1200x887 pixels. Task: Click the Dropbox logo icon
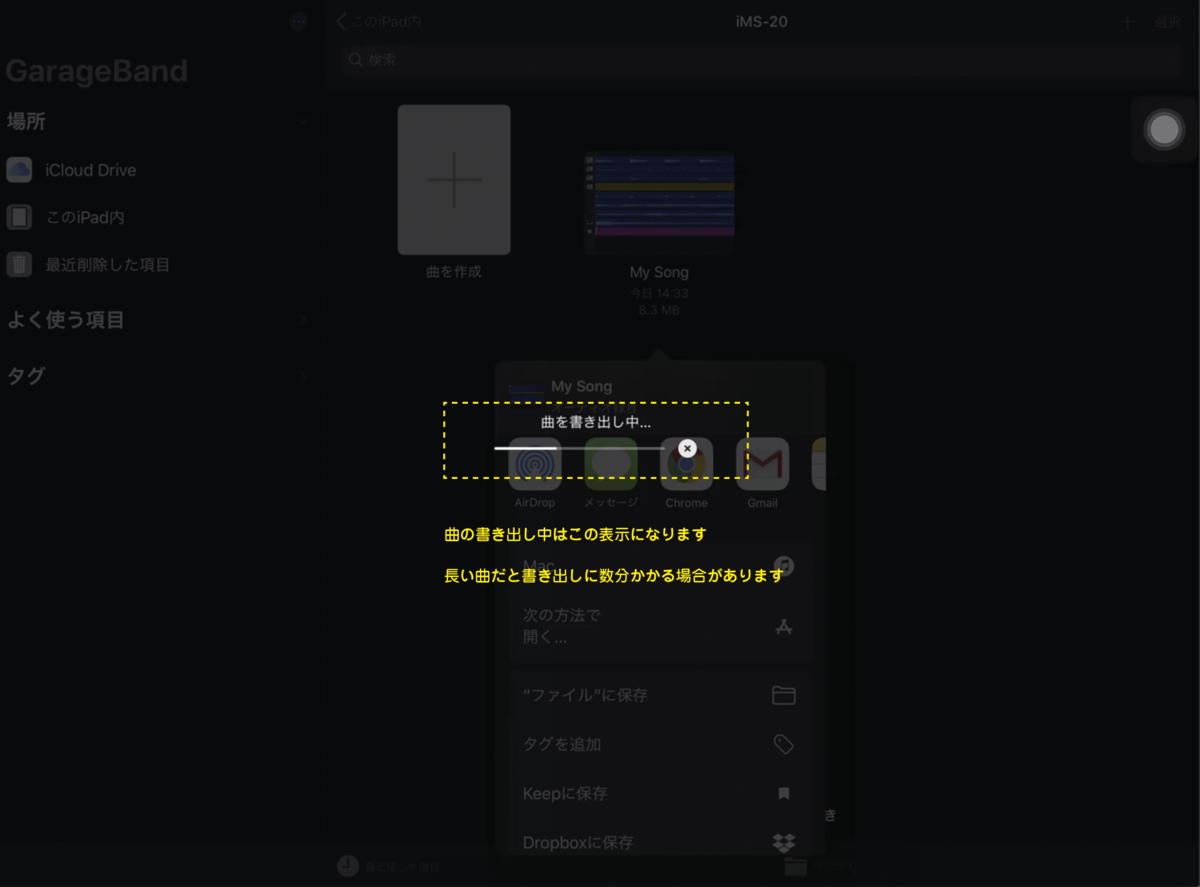click(784, 843)
